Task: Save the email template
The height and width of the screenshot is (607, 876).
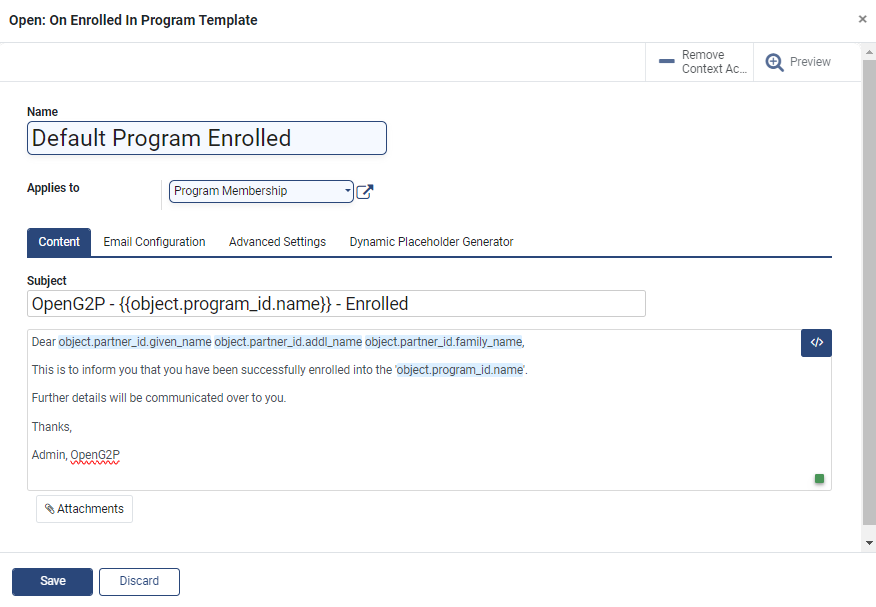Action: click(53, 581)
